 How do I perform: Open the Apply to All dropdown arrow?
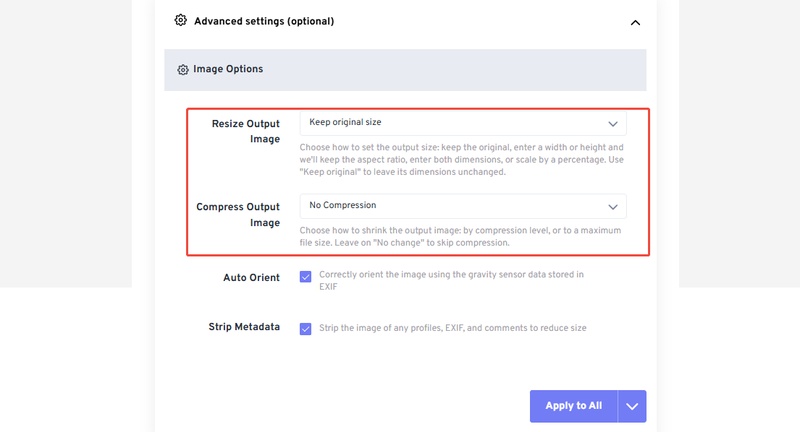tap(632, 406)
